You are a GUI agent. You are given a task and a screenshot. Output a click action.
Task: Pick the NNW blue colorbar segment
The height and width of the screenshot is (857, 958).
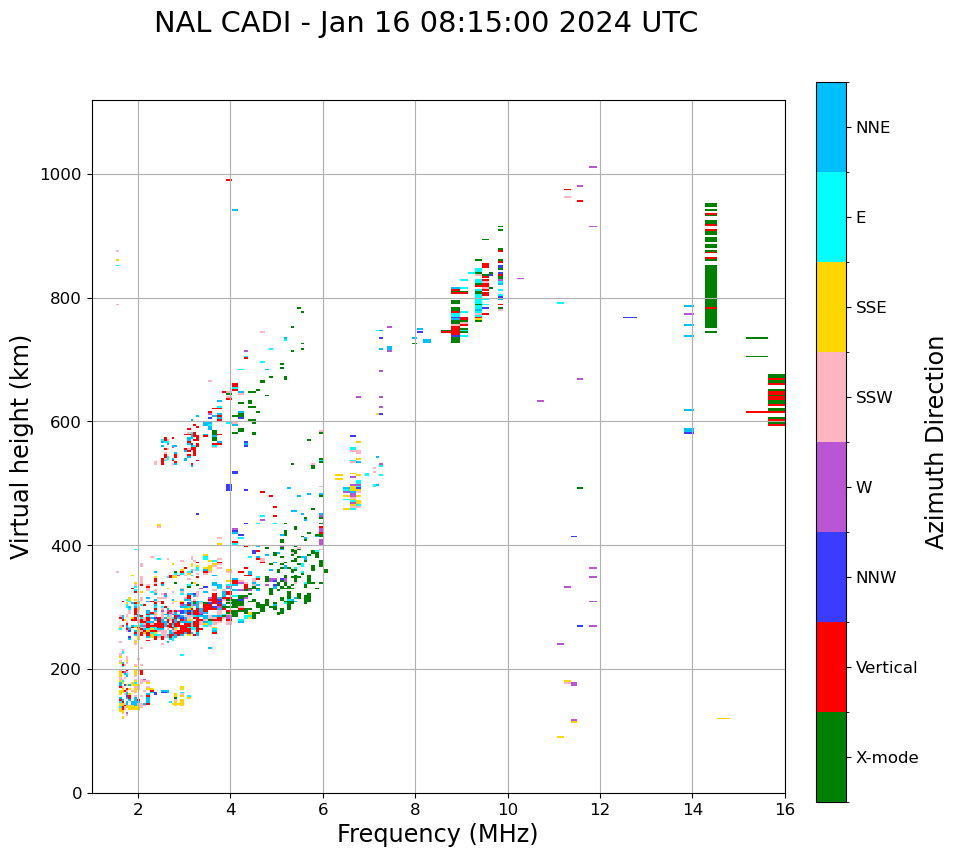[x=831, y=577]
